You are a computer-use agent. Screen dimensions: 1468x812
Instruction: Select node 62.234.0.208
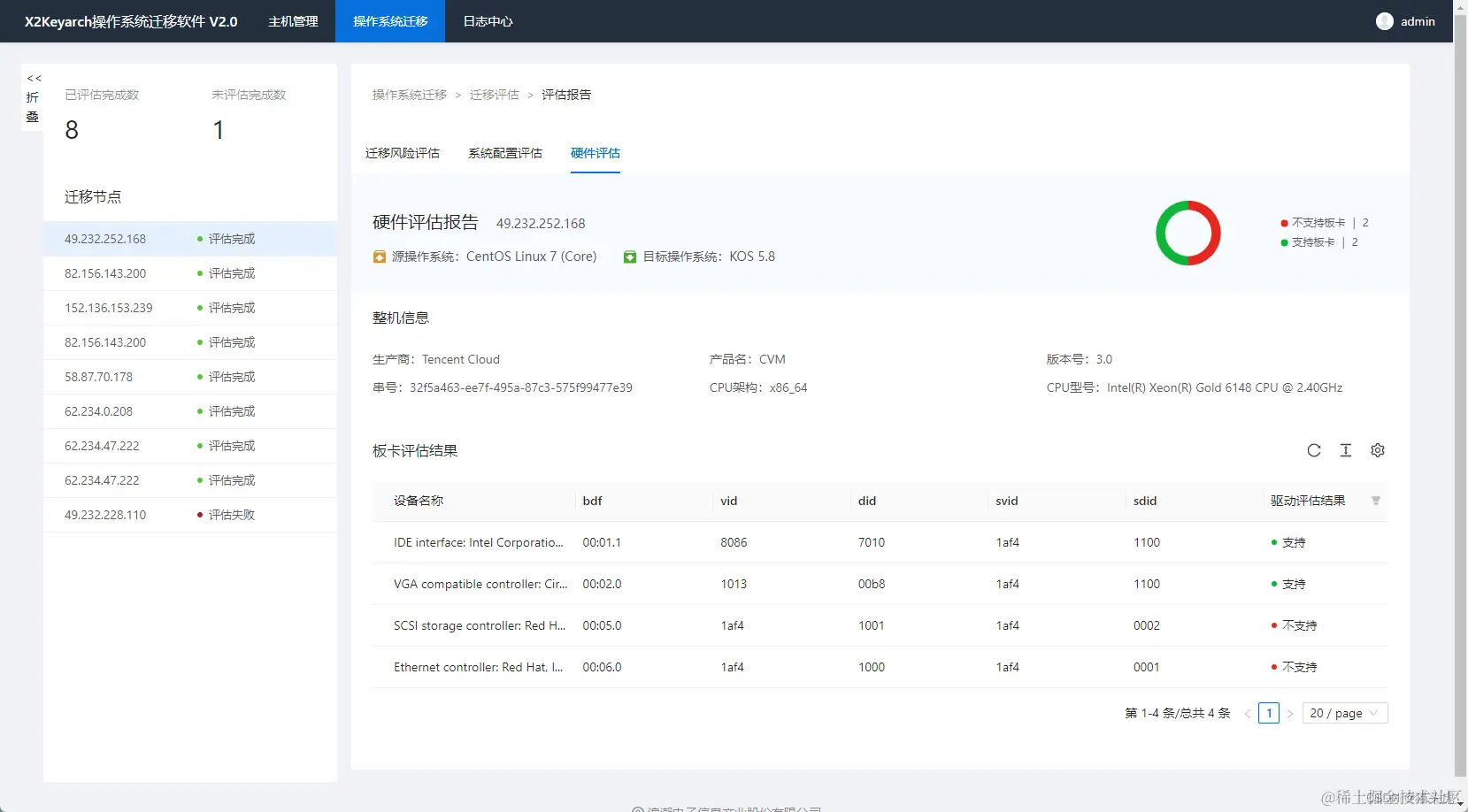click(190, 411)
